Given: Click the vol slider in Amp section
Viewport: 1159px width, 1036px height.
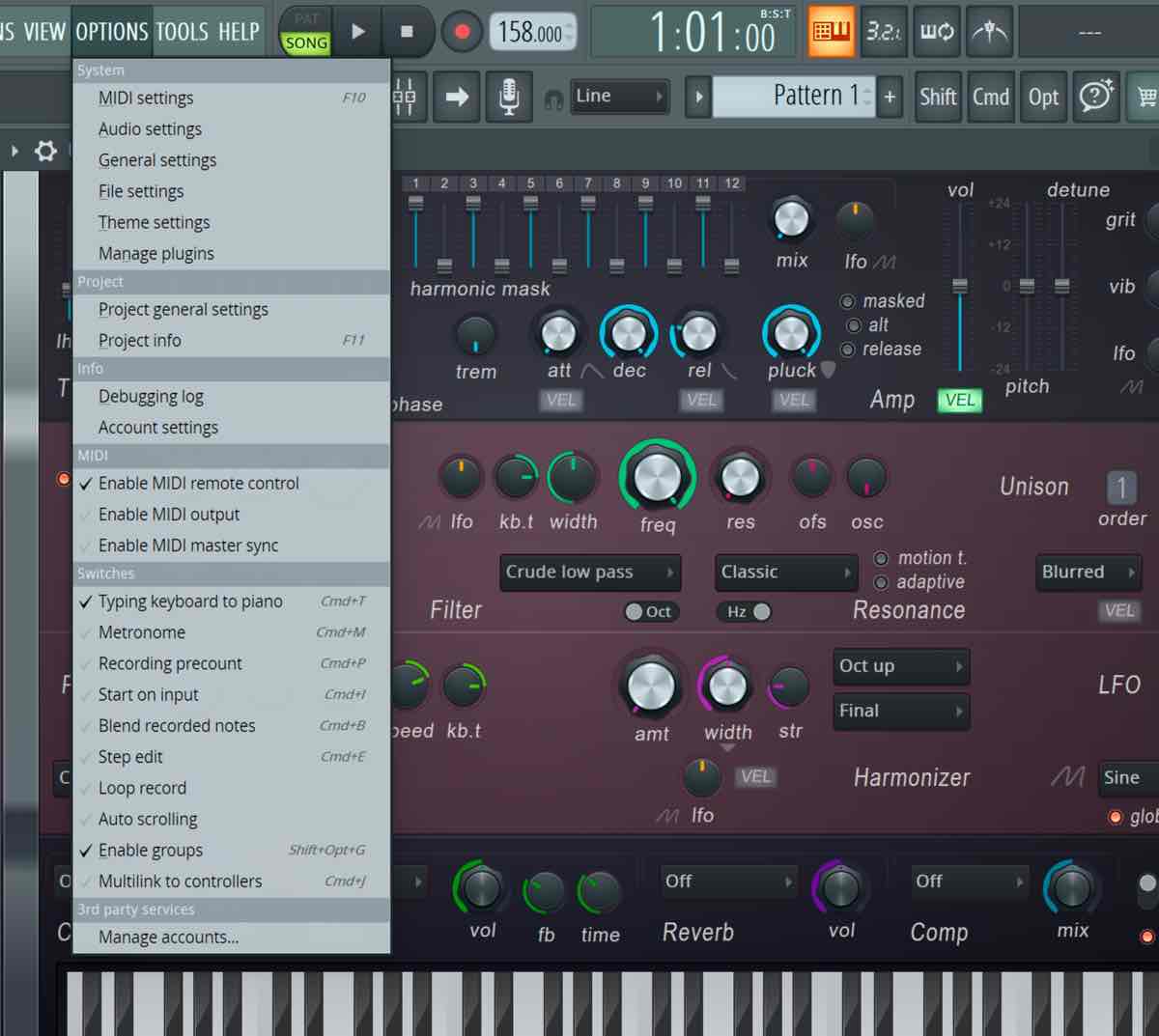Looking at the screenshot, I should point(960,287).
